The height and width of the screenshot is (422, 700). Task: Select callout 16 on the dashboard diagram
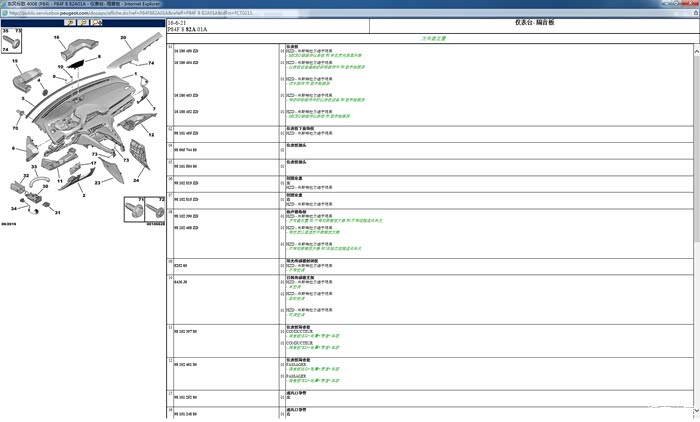(56, 38)
